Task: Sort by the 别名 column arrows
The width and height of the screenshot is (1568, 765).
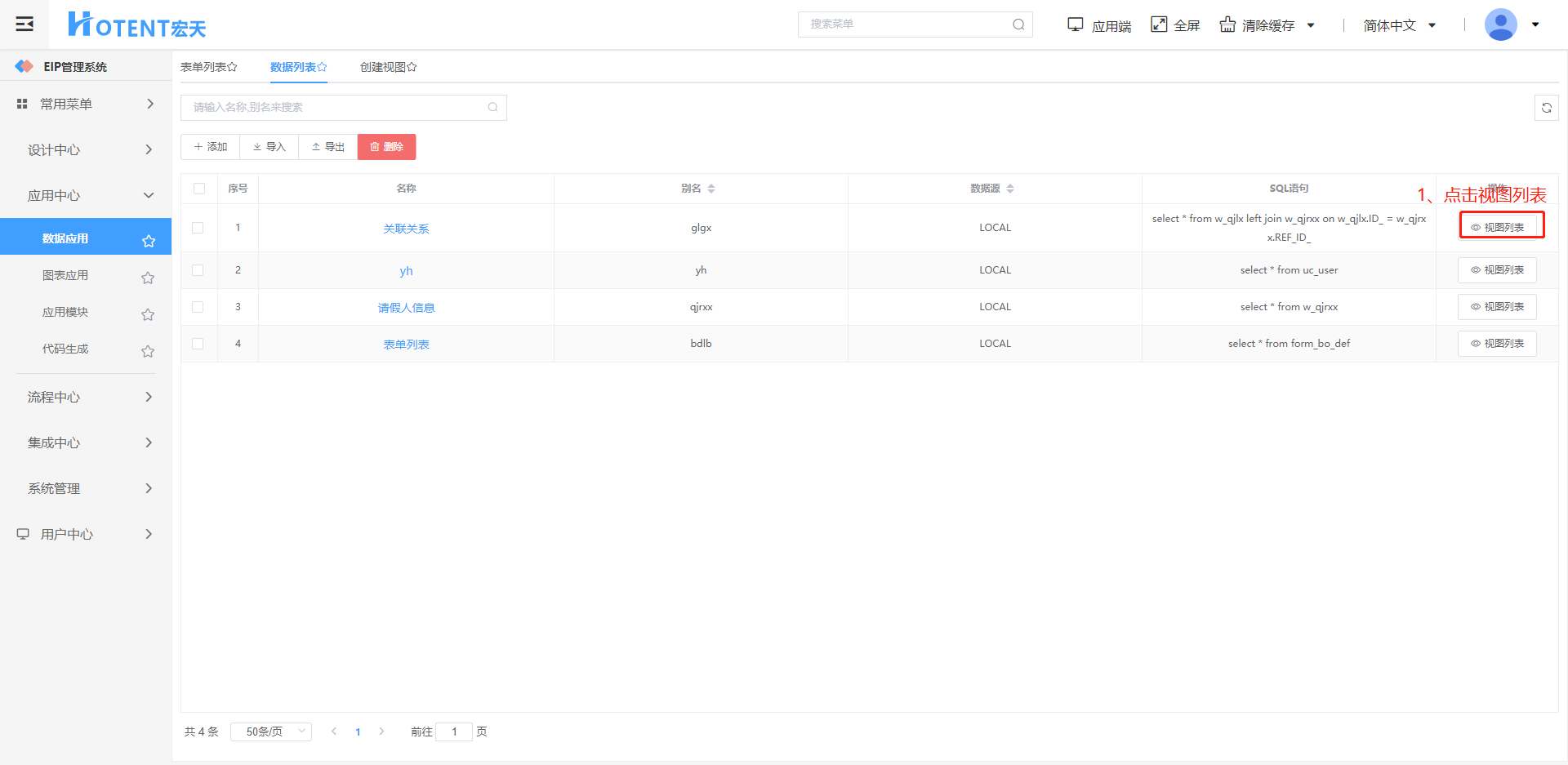Action: coord(711,189)
